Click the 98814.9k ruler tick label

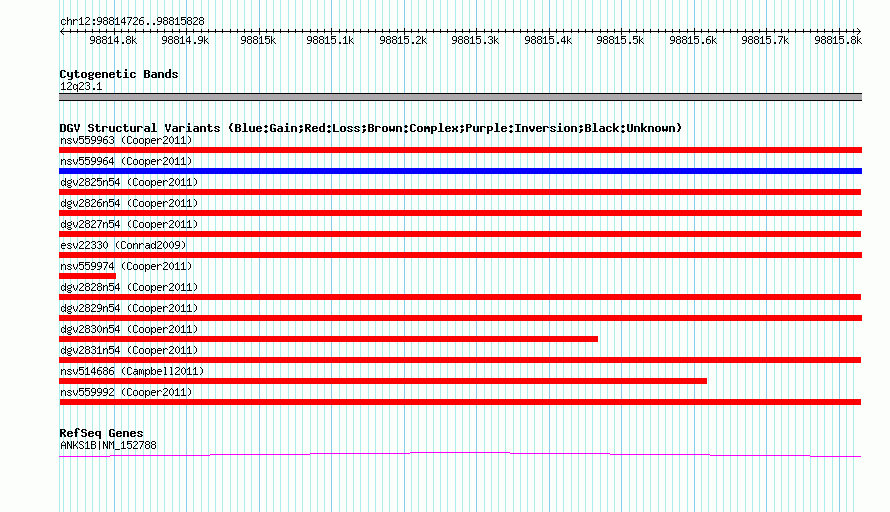tap(185, 40)
